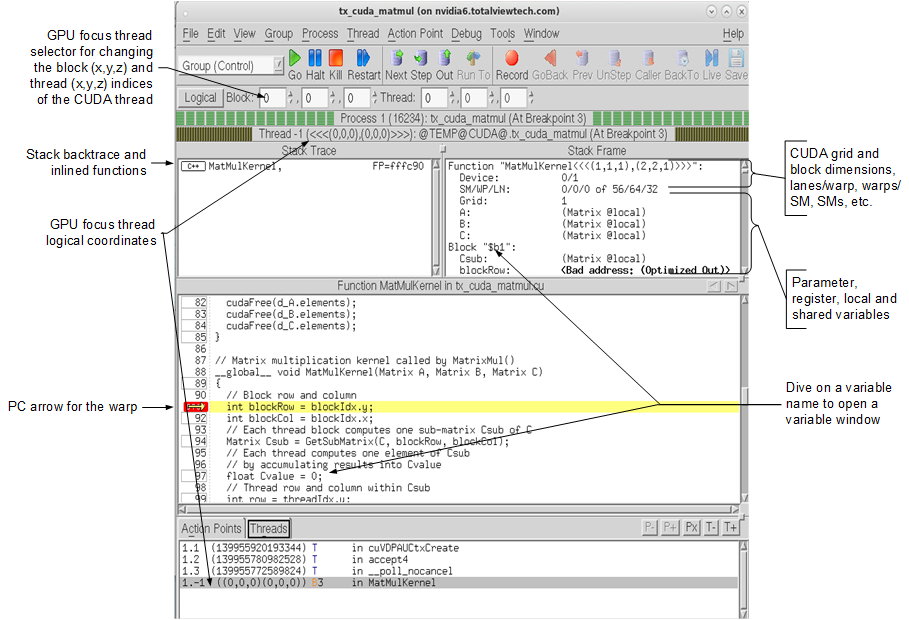Click the source pane horizontal scrollbar

tap(458, 508)
